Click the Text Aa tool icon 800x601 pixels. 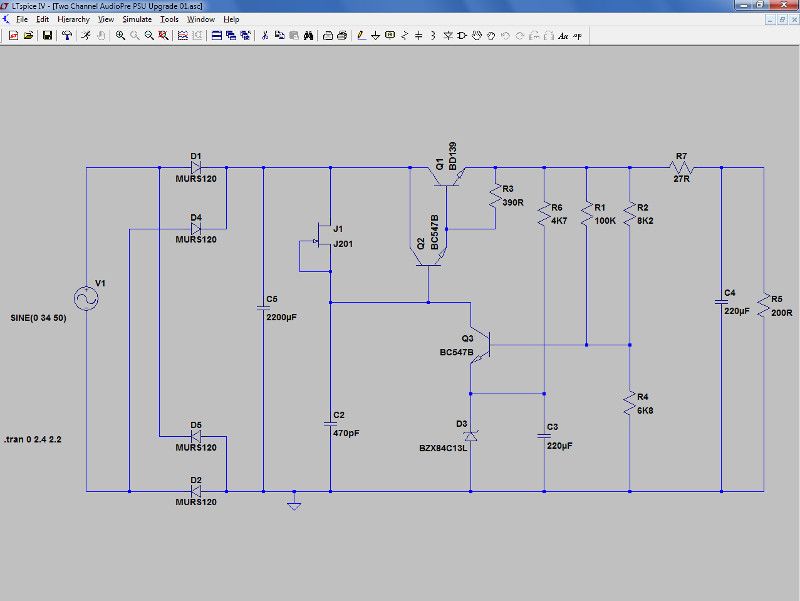pos(563,36)
